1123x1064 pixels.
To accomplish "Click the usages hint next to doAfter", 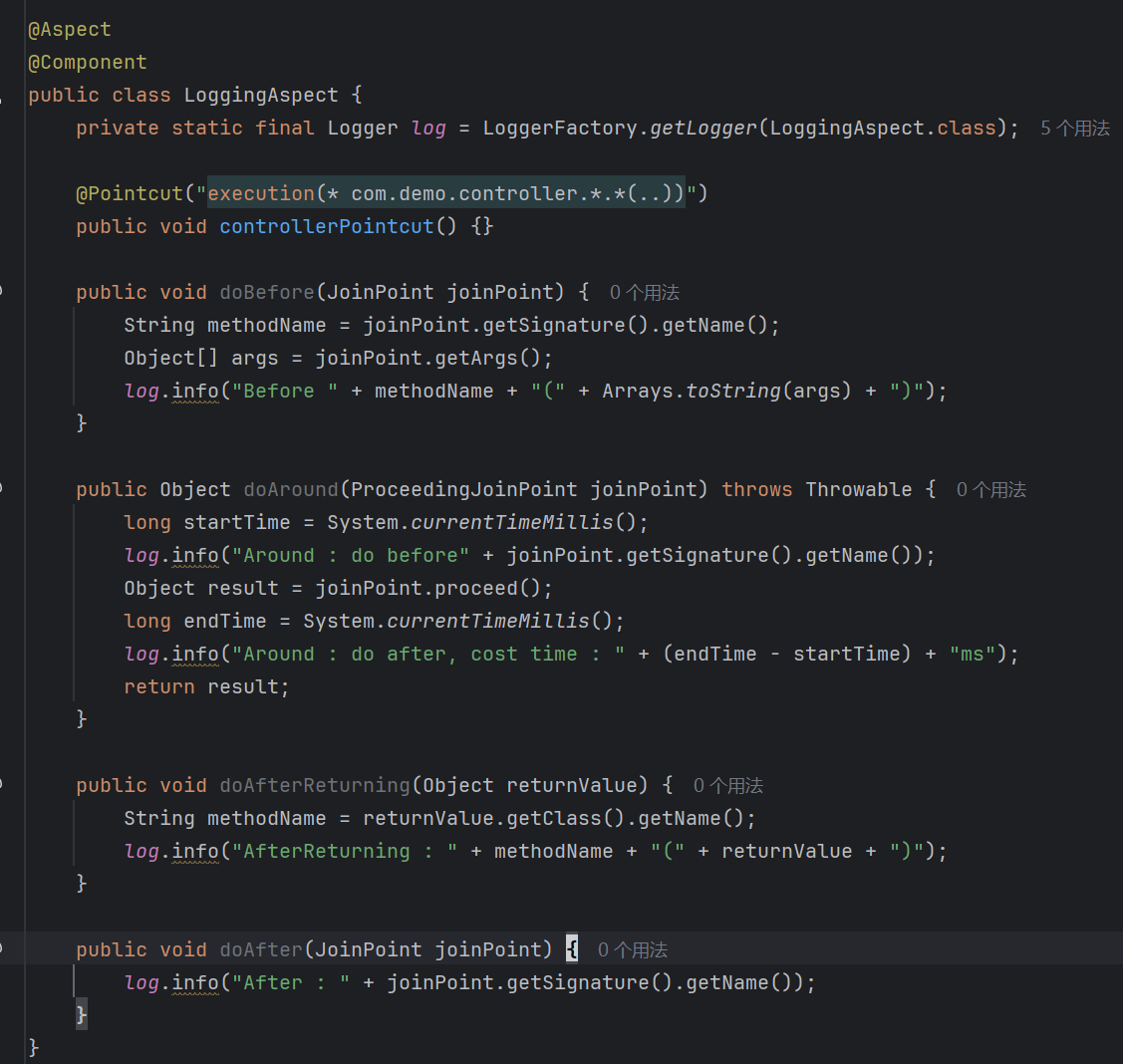I will point(632,950).
